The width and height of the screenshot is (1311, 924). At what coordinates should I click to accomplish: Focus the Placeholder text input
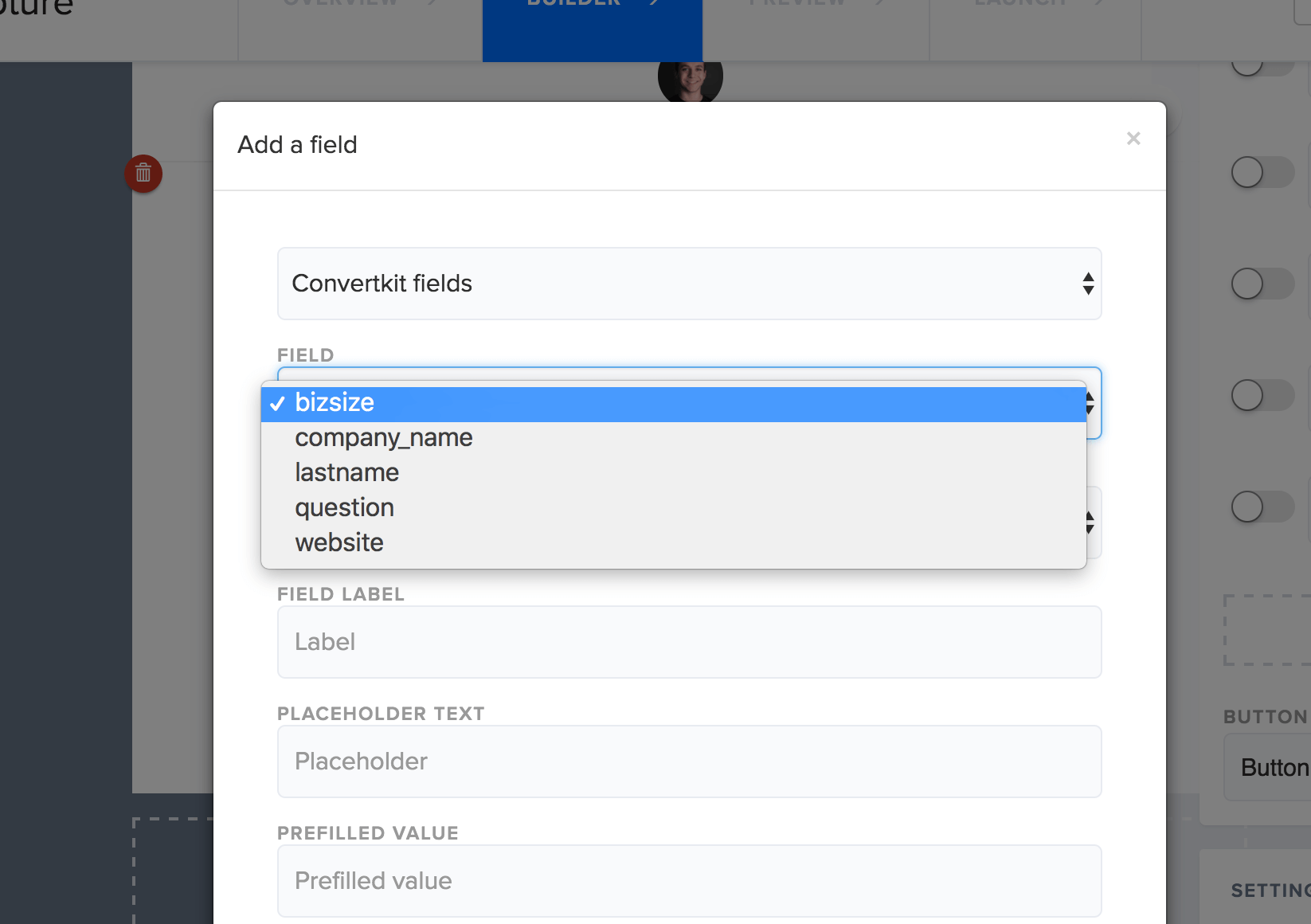point(690,762)
